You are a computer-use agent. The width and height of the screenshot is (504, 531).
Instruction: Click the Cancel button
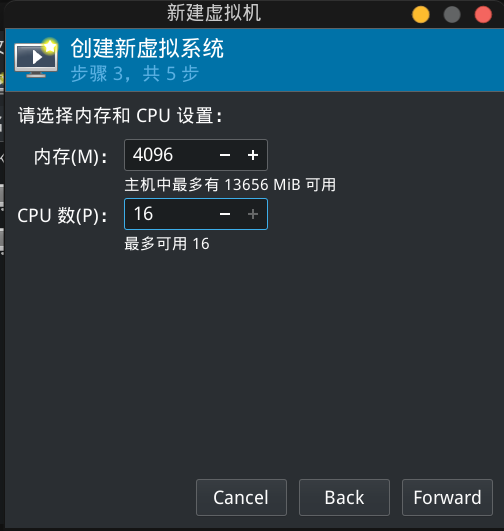click(241, 497)
